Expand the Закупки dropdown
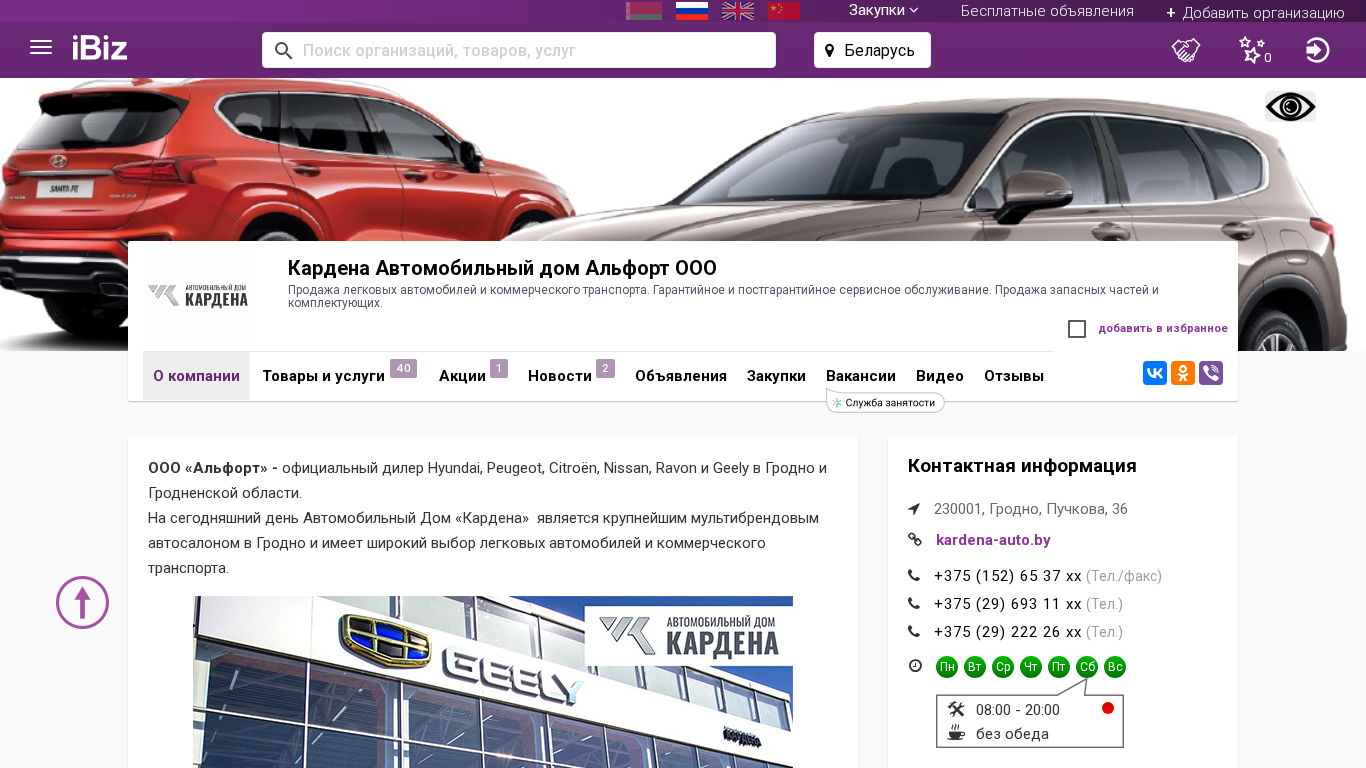Viewport: 1366px width, 768px height. [884, 11]
